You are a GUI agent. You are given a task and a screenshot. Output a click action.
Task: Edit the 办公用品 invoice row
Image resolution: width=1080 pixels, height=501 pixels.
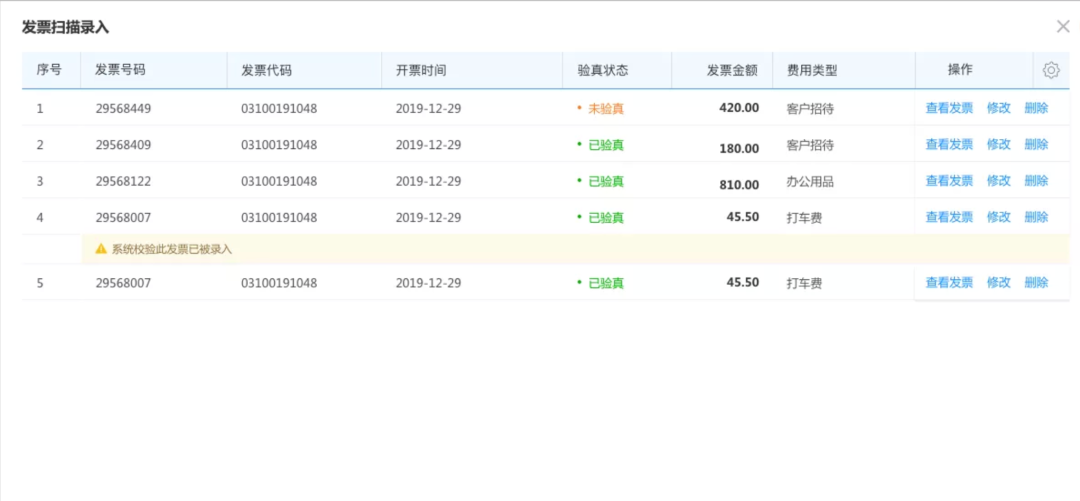pos(999,181)
